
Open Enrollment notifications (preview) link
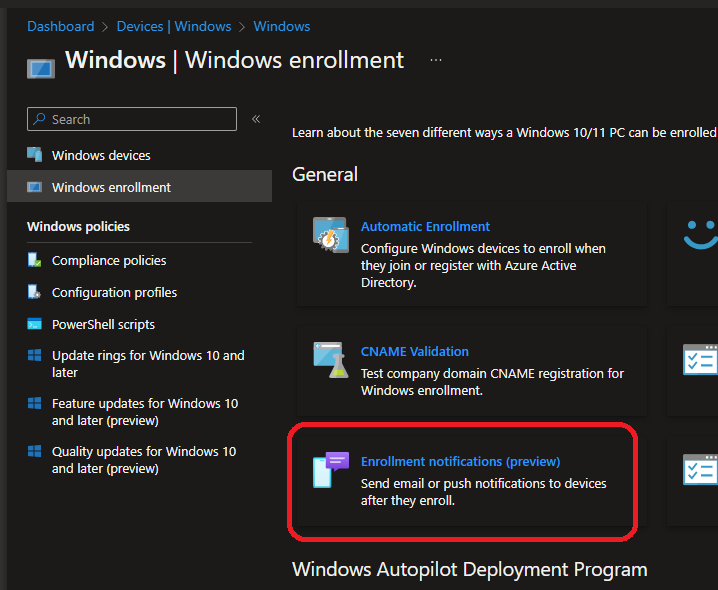[x=461, y=461]
